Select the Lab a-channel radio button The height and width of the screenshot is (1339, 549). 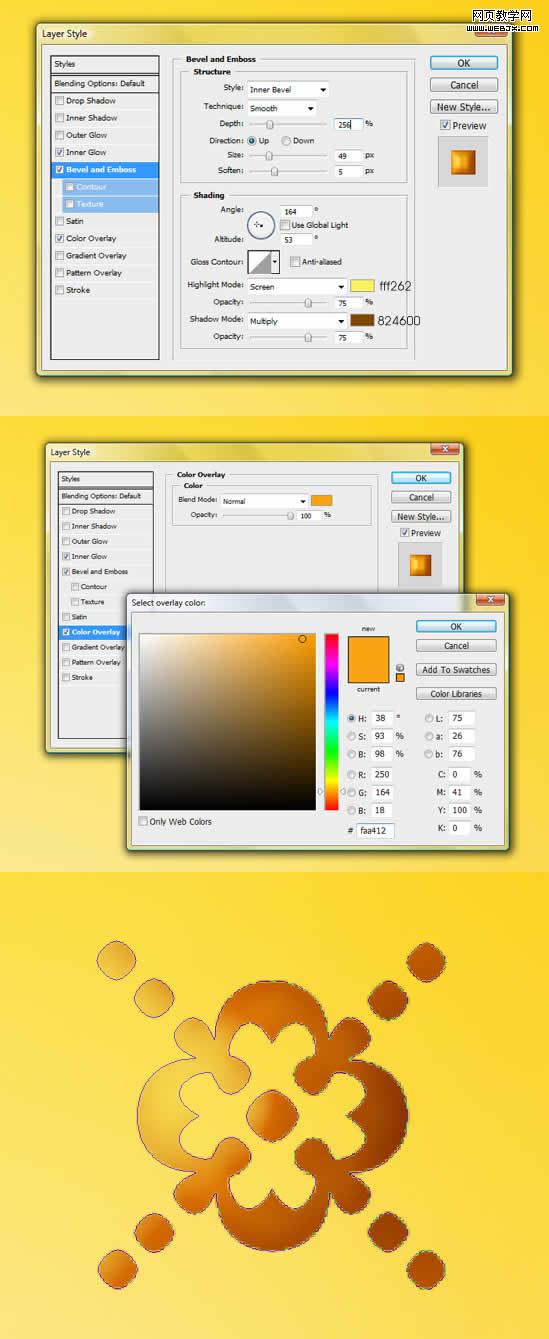429,736
